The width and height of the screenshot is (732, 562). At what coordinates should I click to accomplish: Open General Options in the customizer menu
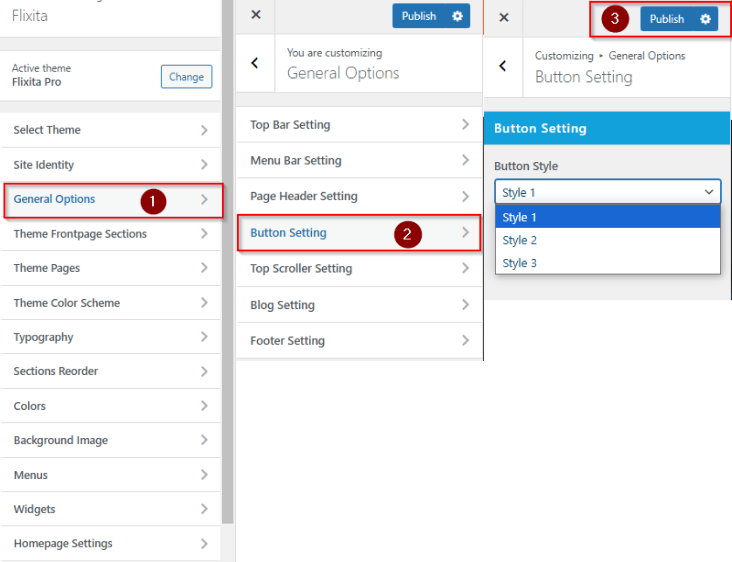111,199
